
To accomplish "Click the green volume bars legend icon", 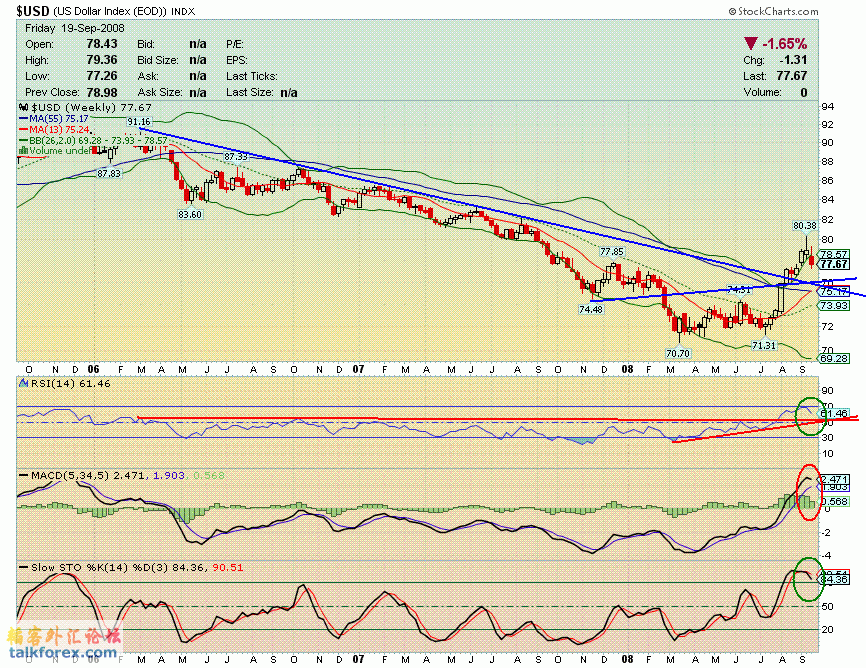I will [x=24, y=150].
